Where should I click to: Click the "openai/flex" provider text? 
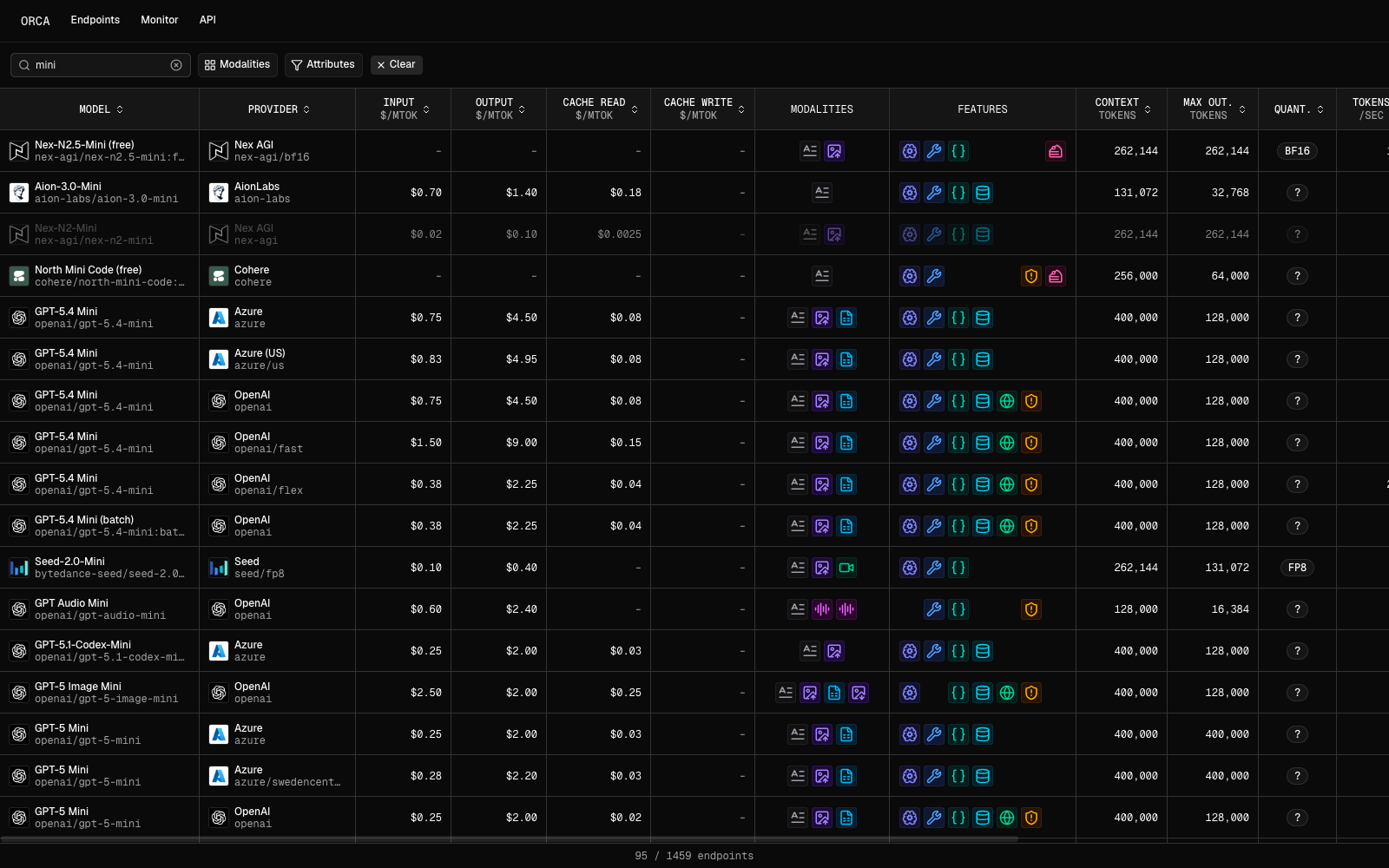[268, 490]
